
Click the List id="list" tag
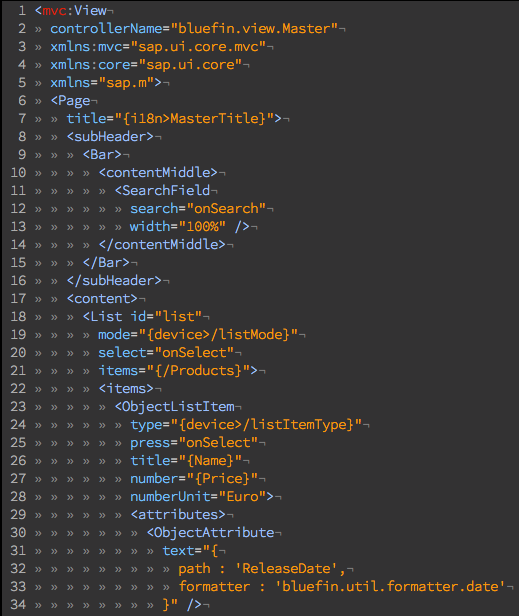point(142,317)
